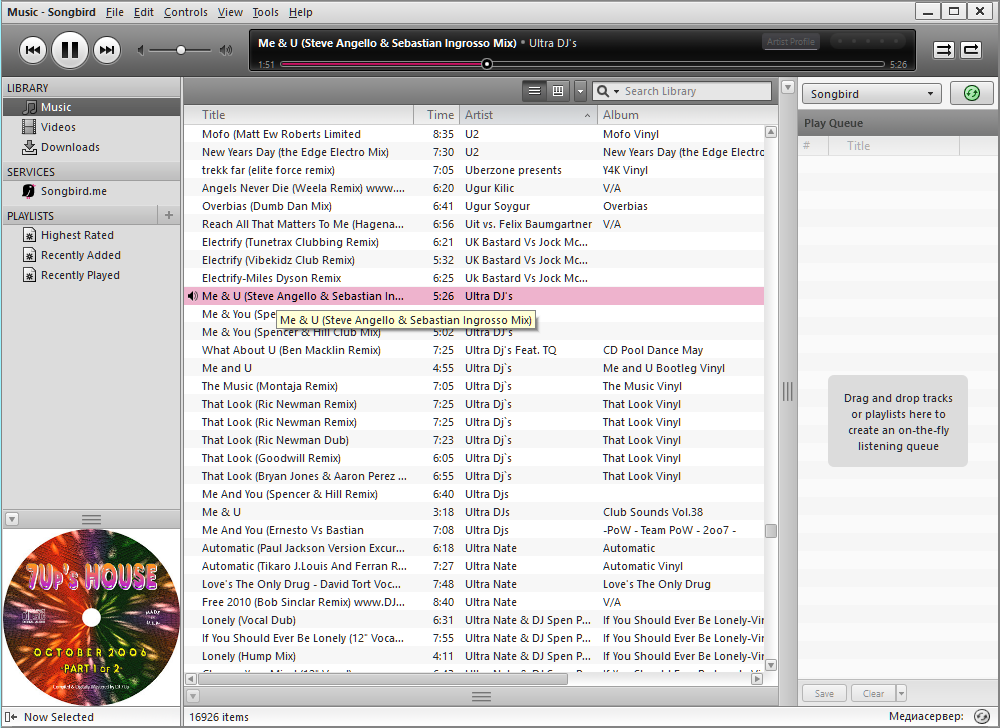Pause playback with the pause button

pyautogui.click(x=70, y=50)
